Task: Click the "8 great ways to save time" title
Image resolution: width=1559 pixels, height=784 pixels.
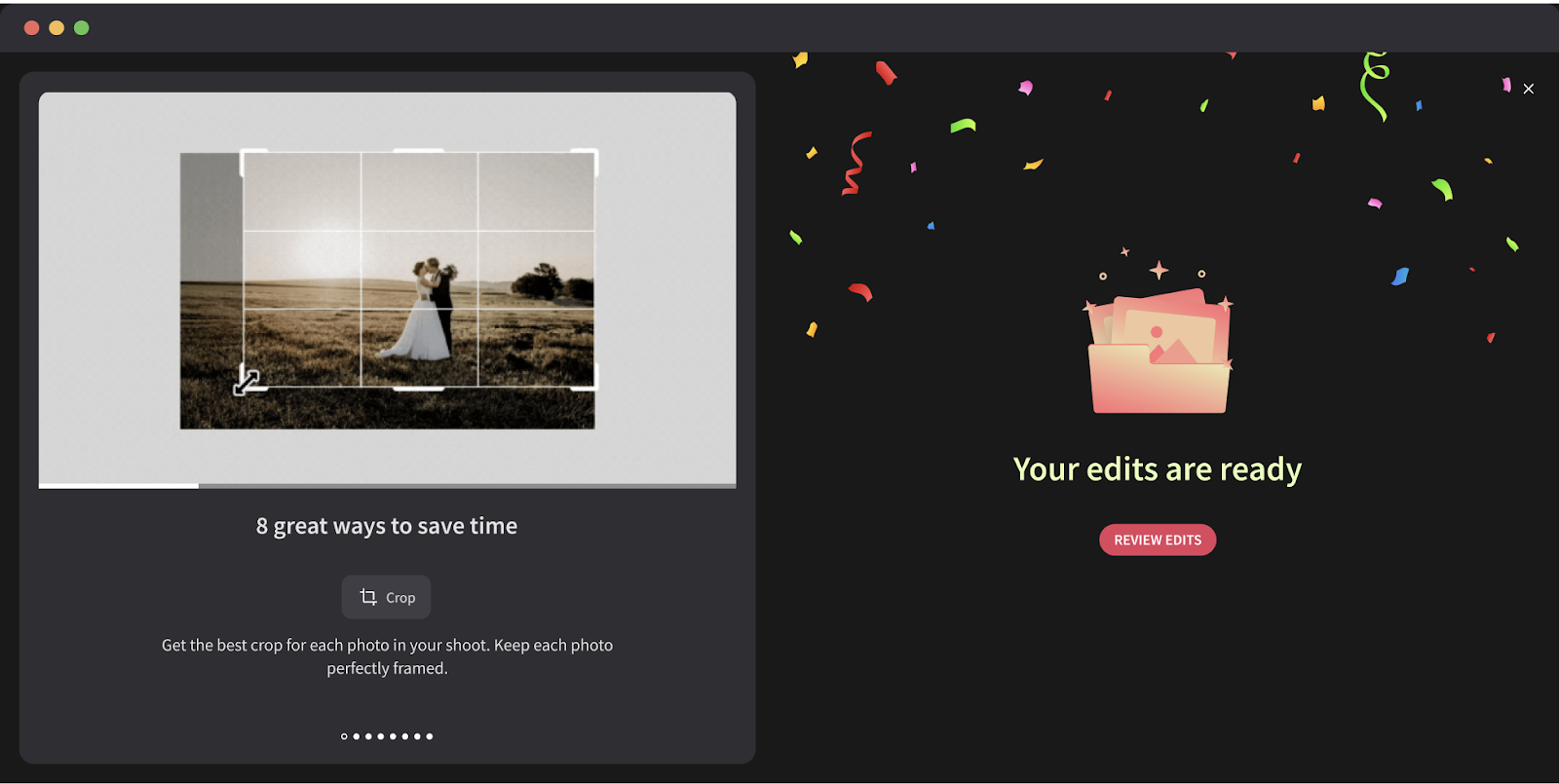Action: point(387,526)
